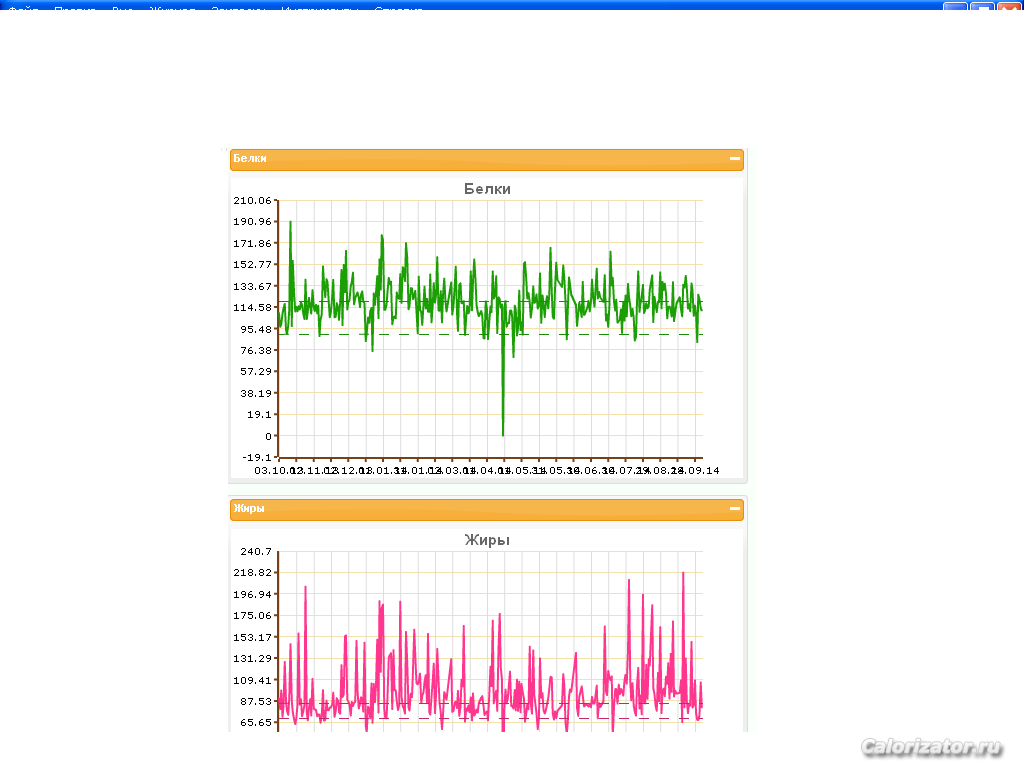Viewport: 1024px width, 768px height.
Task: Collapse the Белки panel with minus icon
Action: click(735, 159)
